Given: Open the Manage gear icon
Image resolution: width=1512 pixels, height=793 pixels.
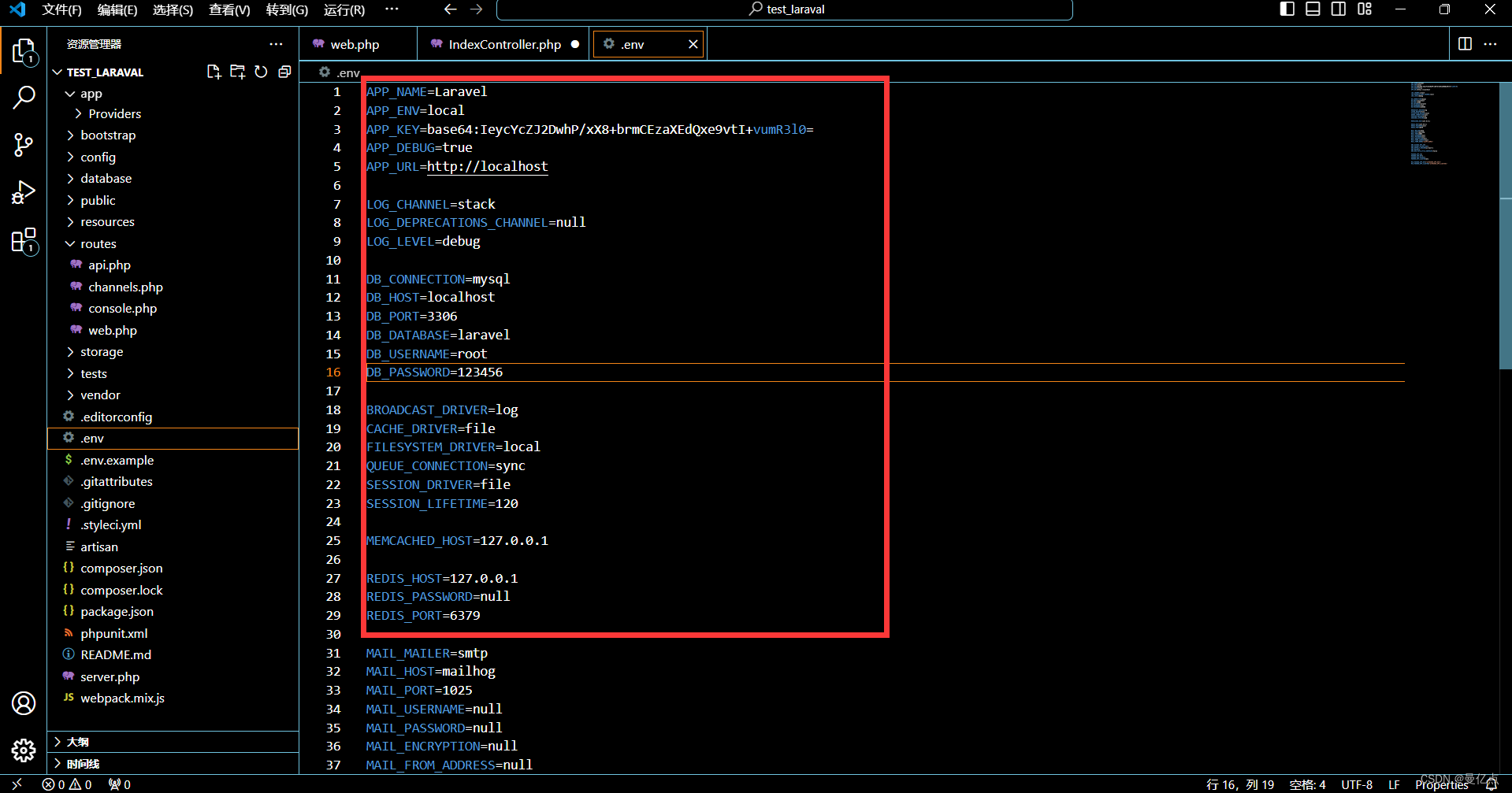Looking at the screenshot, I should point(24,750).
